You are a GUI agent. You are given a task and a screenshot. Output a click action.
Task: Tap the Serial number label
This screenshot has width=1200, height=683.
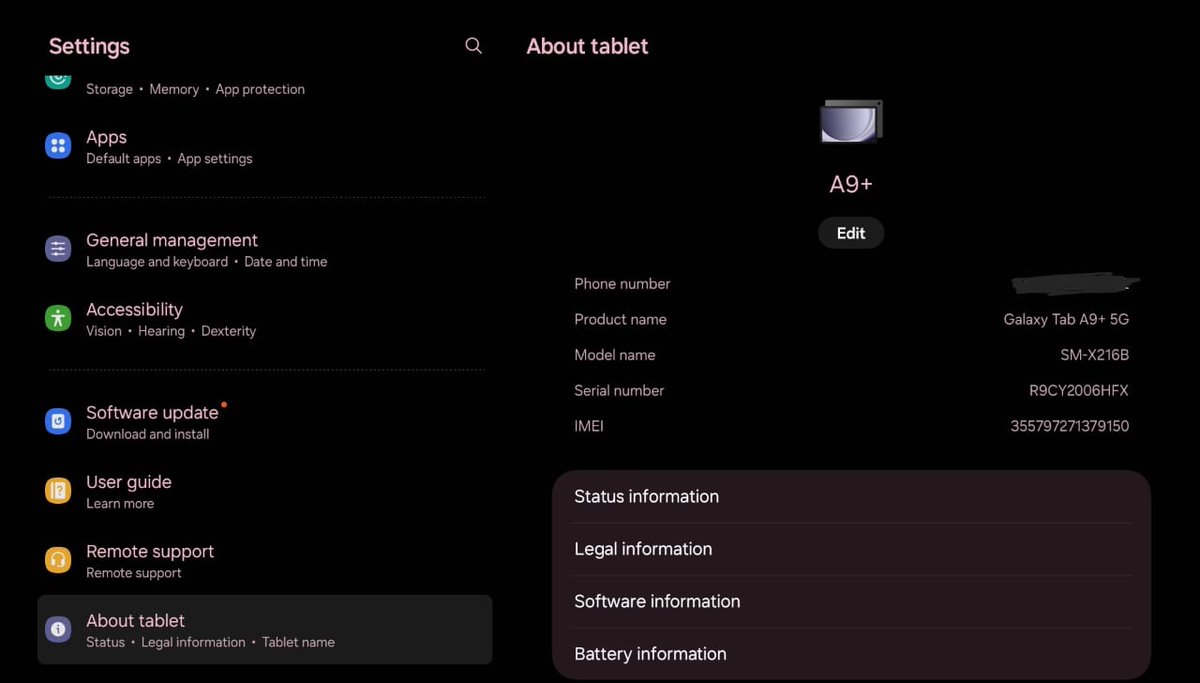[619, 391]
